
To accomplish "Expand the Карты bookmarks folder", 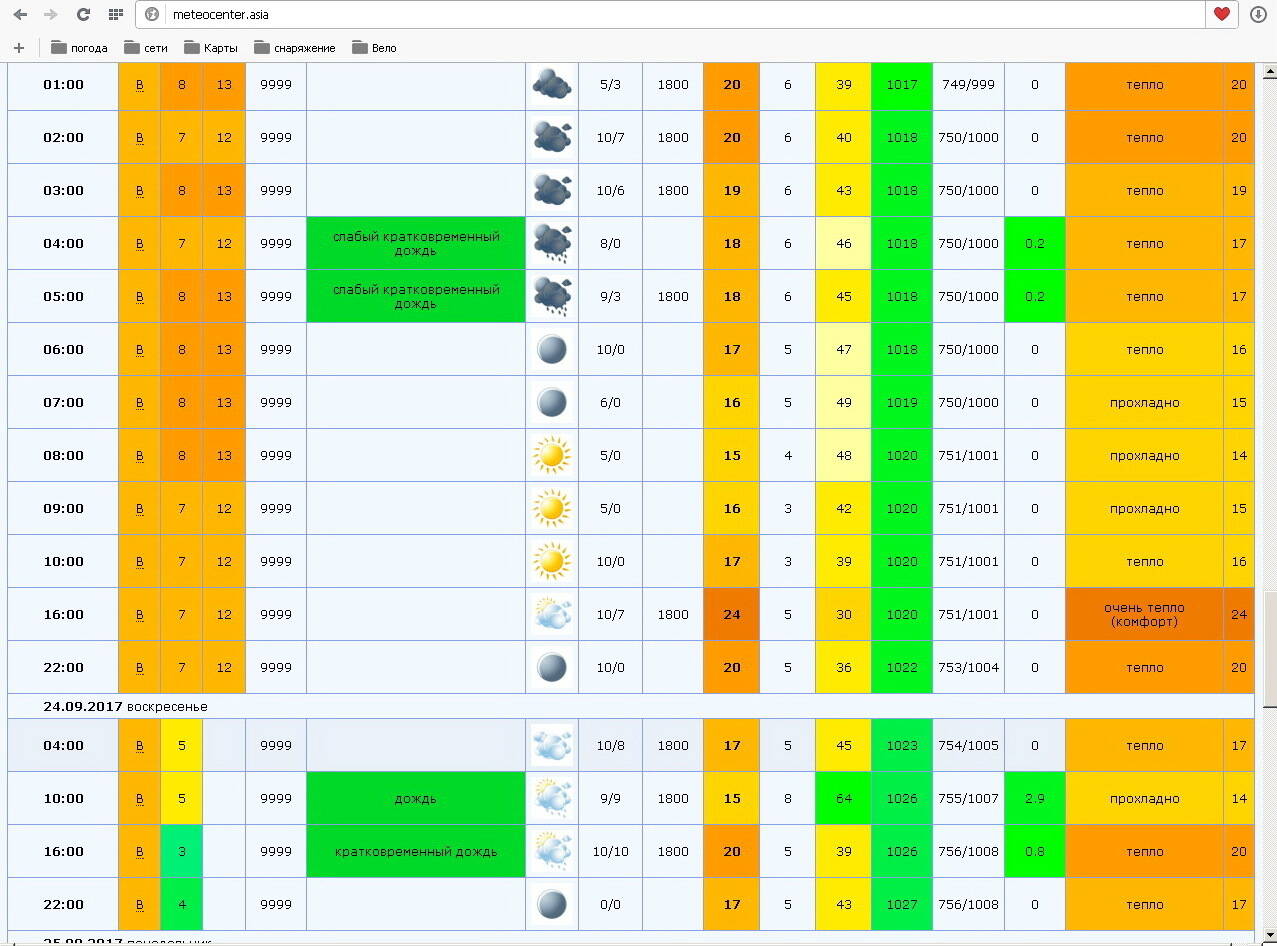I will coord(211,48).
